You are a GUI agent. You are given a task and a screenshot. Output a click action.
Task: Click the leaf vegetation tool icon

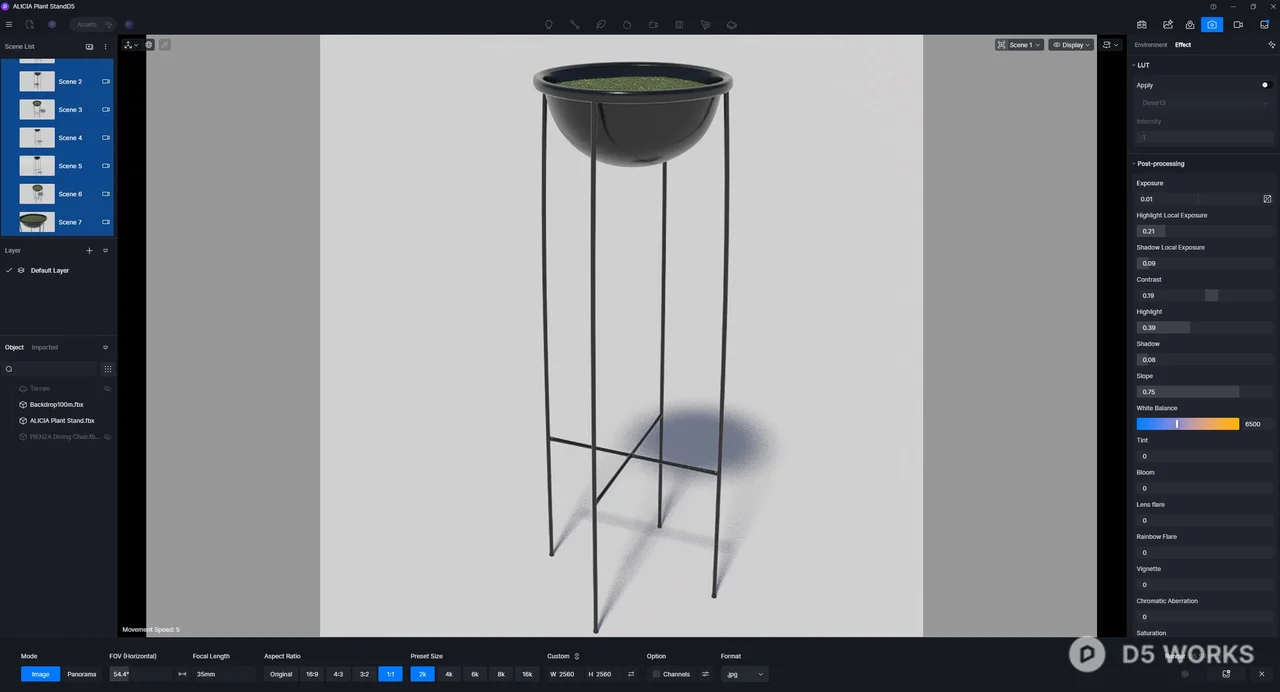click(x=601, y=24)
